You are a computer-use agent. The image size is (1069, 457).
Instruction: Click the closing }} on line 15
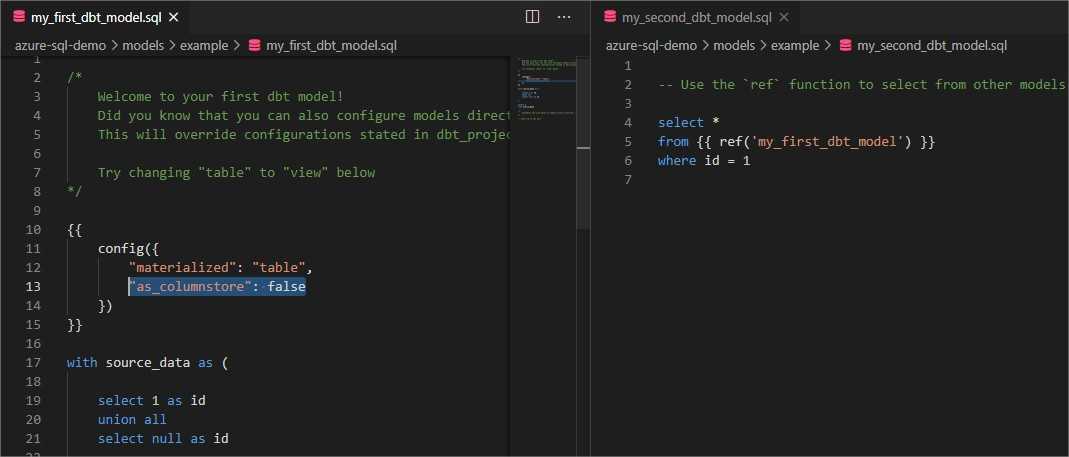[74, 325]
